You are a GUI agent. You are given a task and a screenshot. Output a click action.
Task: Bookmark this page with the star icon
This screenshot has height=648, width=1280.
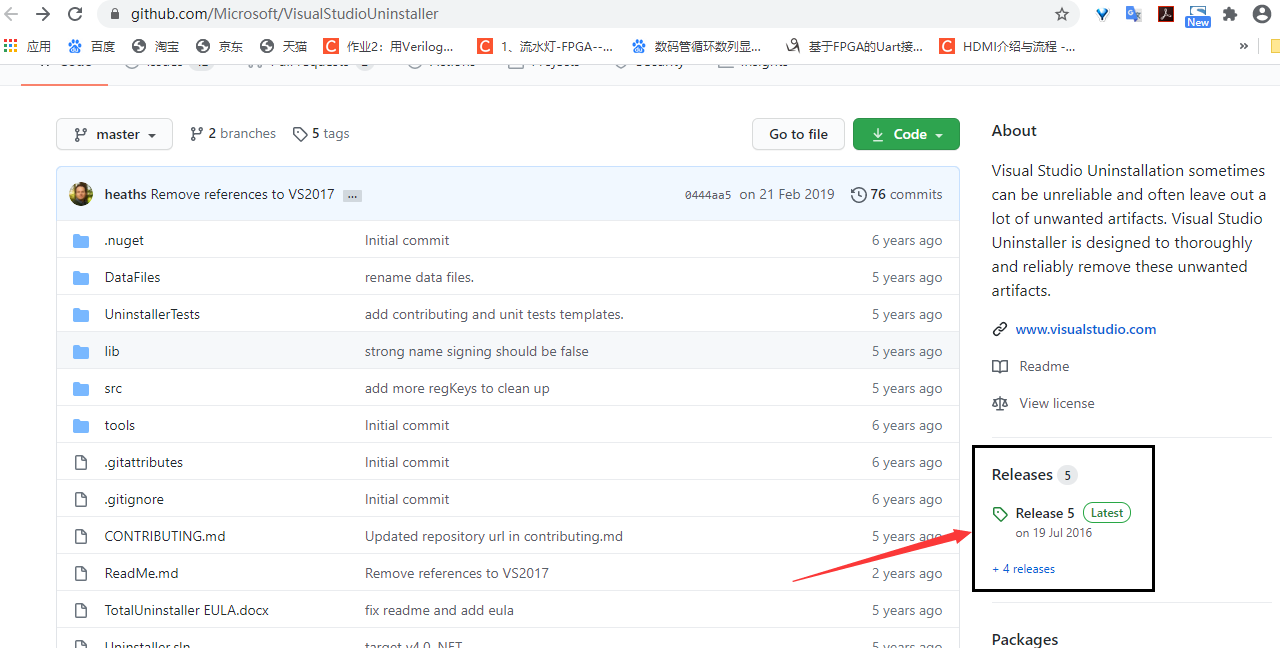tap(1062, 14)
